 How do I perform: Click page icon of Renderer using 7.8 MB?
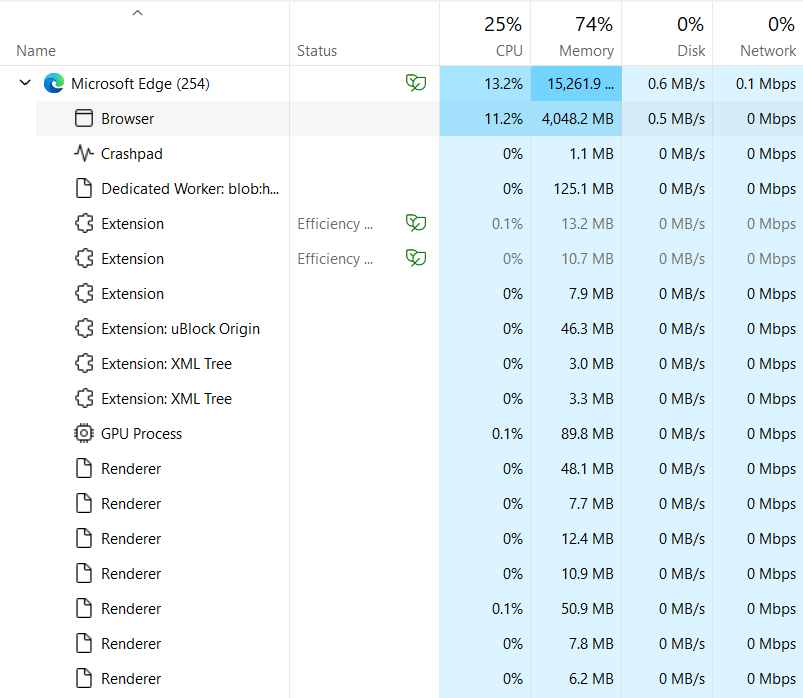click(x=84, y=643)
